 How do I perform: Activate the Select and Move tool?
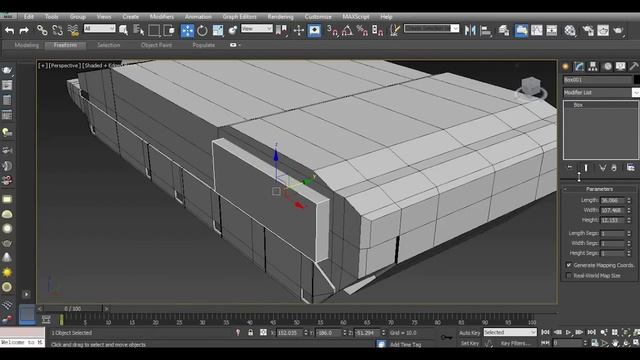pyautogui.click(x=187, y=31)
